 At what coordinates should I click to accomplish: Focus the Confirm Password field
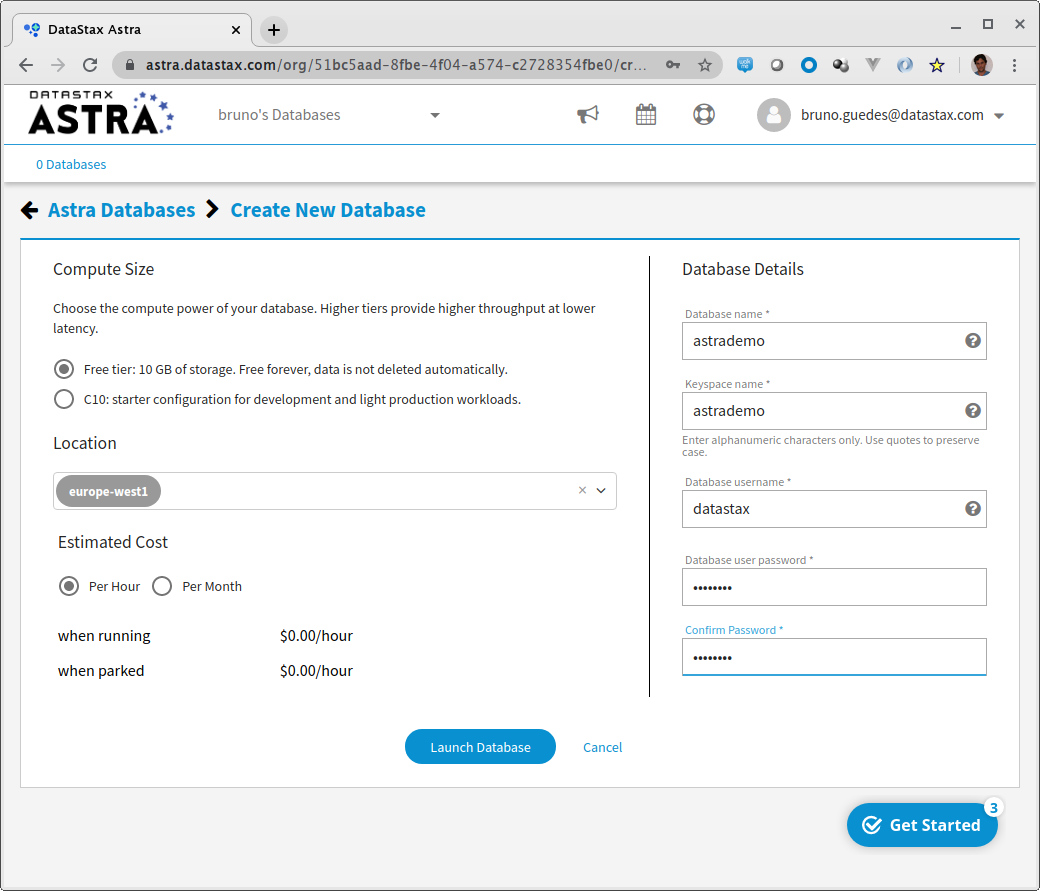[834, 657]
